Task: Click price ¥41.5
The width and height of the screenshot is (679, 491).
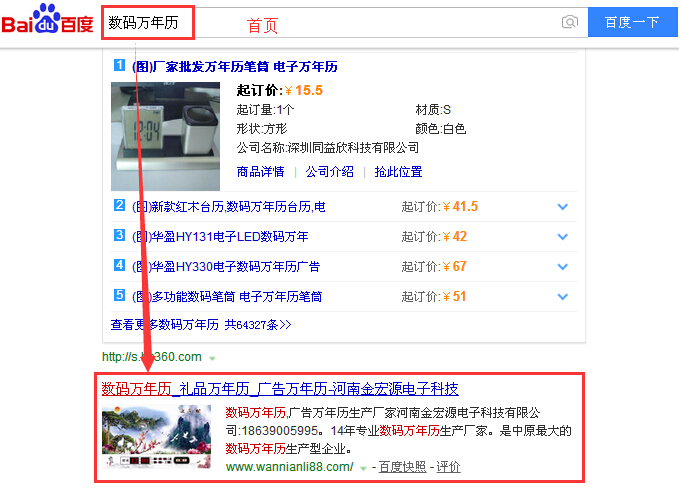Action: (460, 207)
